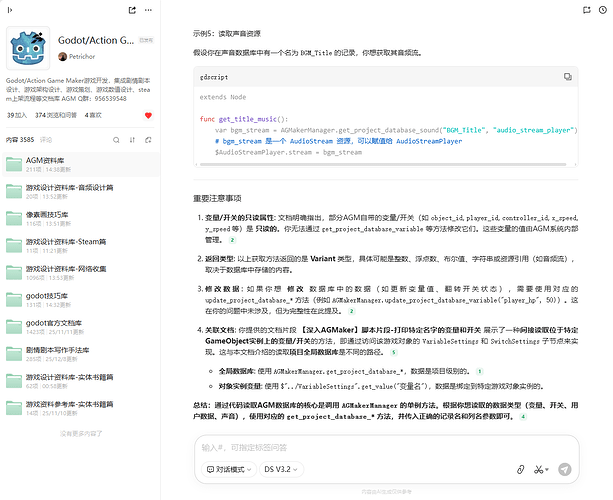Copy the gdscript code block
The height and width of the screenshot is (500, 613).
pyautogui.click(x=568, y=75)
